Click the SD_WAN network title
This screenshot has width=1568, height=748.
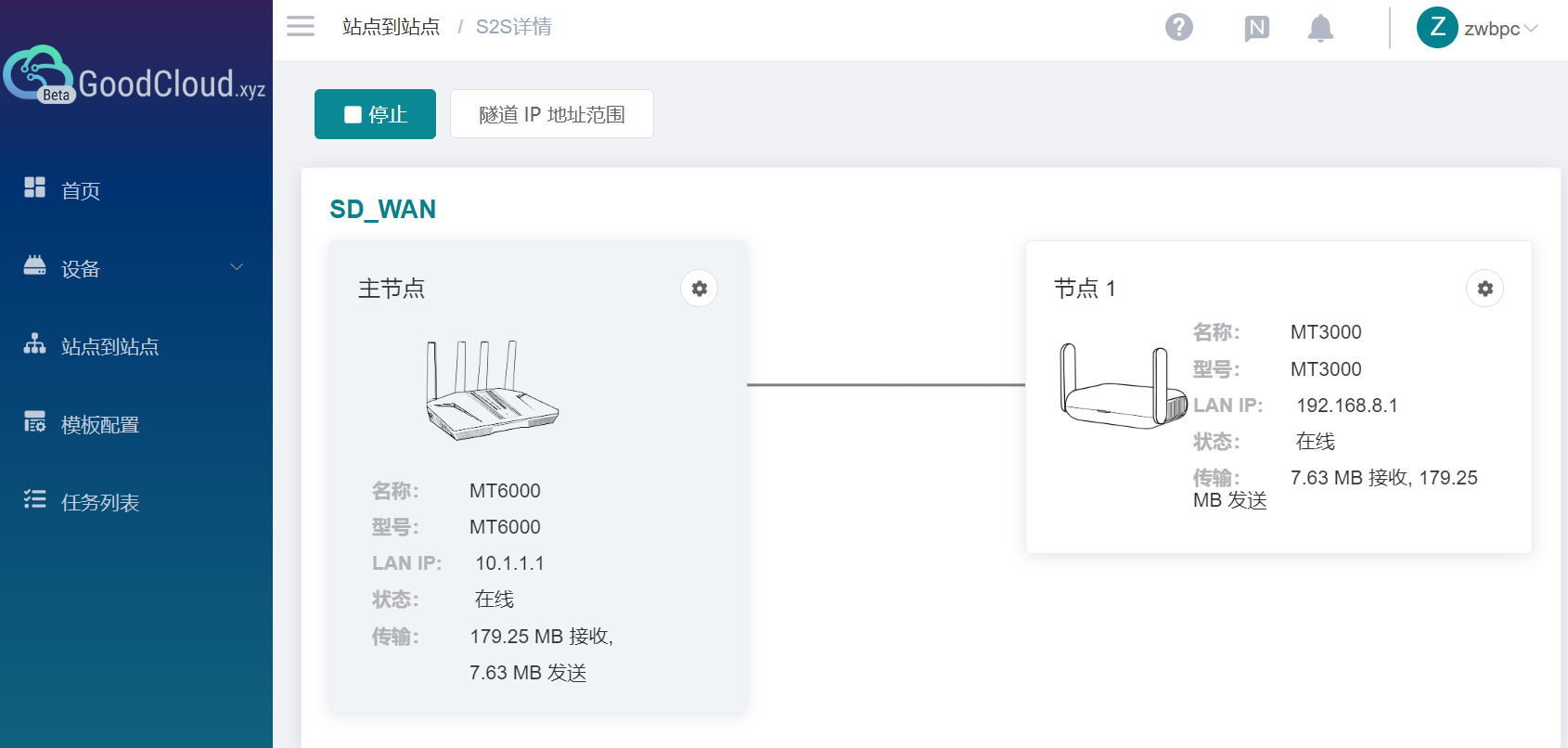click(382, 209)
